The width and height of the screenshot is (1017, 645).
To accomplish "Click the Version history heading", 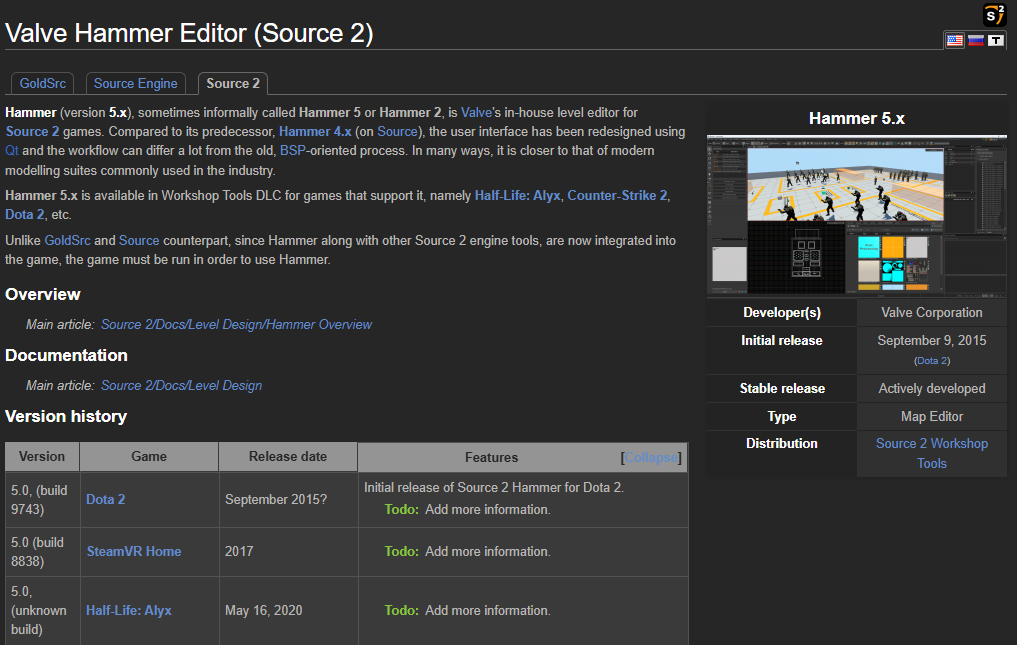I will coord(66,417).
